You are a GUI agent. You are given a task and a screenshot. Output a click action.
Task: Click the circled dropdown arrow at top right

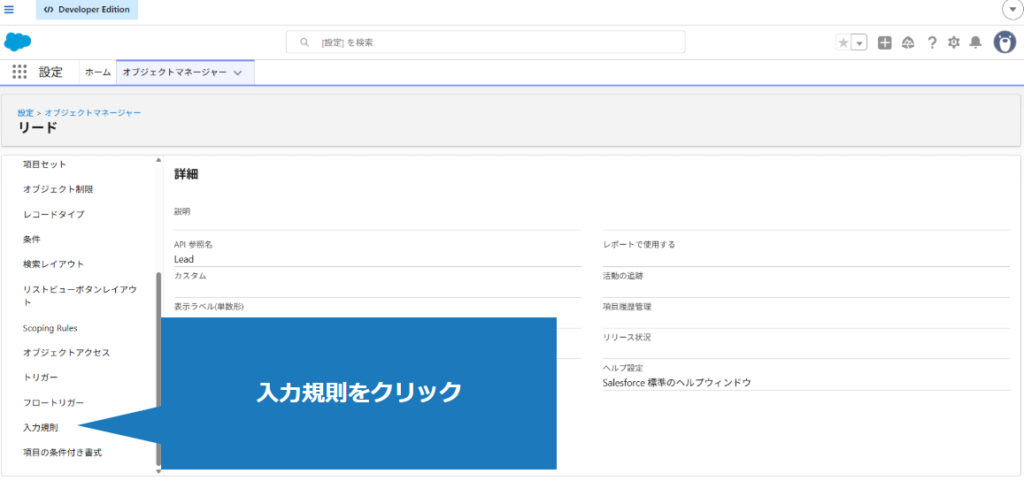click(1010, 10)
